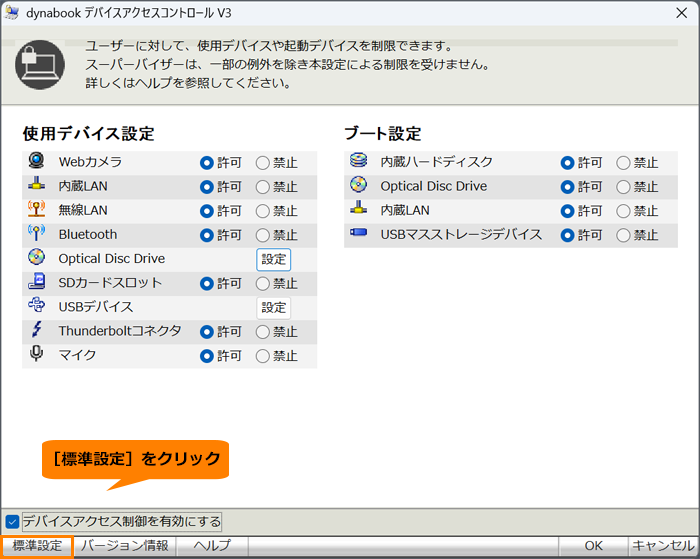Open ヘルプ

click(212, 546)
